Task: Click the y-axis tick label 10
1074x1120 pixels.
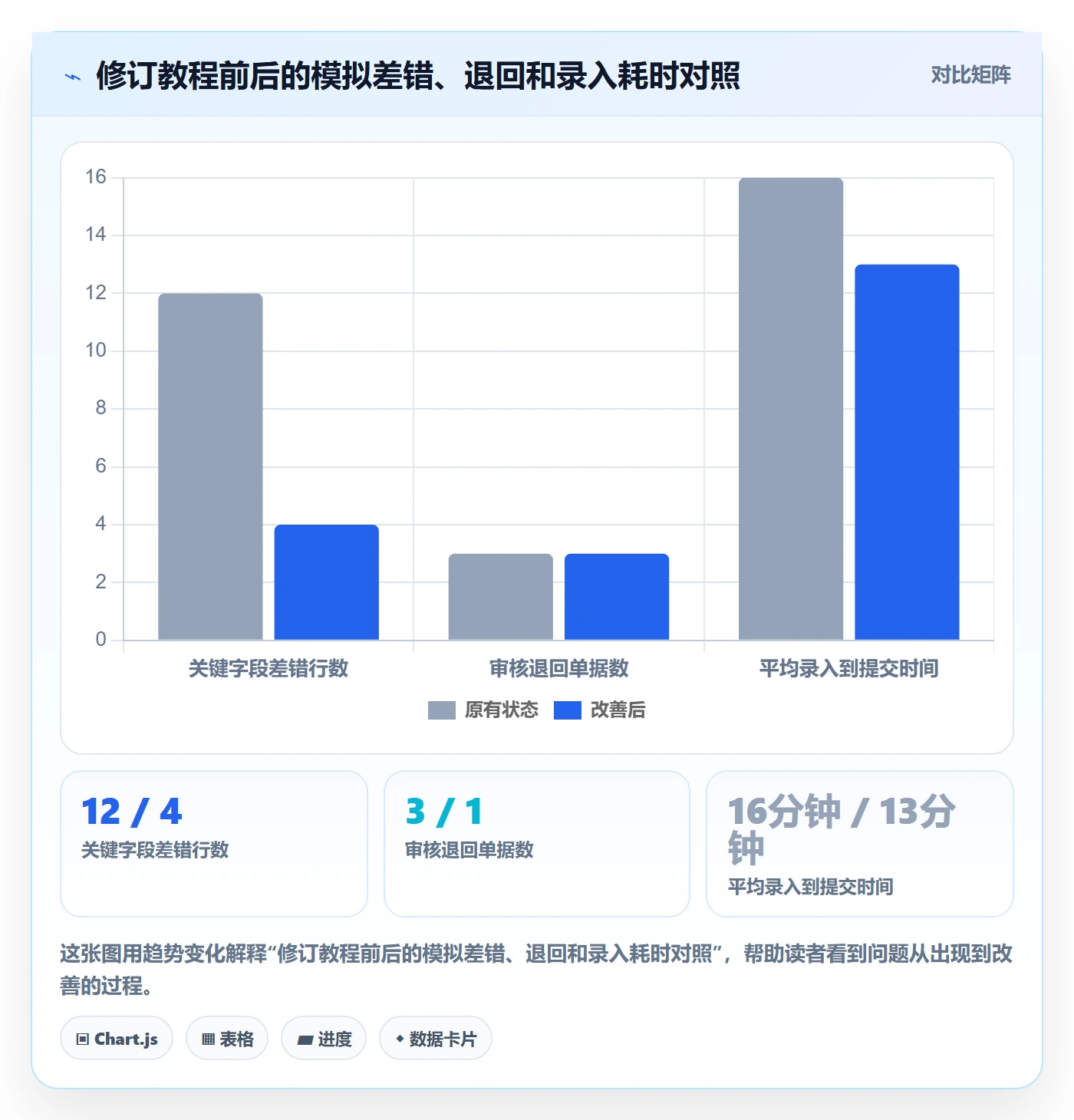Action: click(96, 351)
